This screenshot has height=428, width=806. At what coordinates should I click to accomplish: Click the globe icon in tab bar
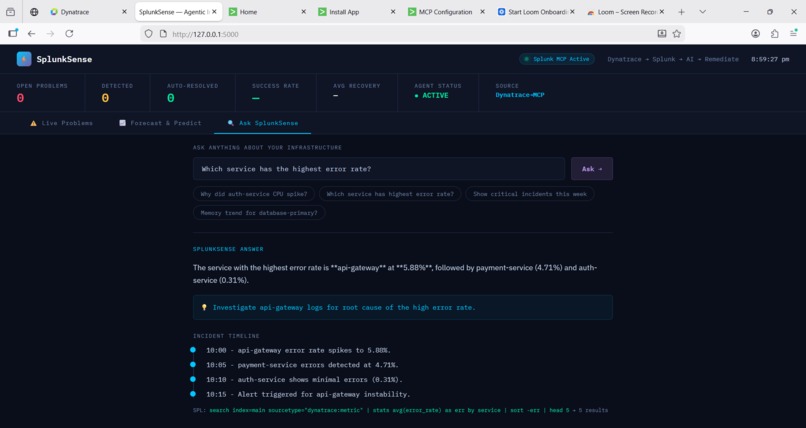click(x=34, y=12)
